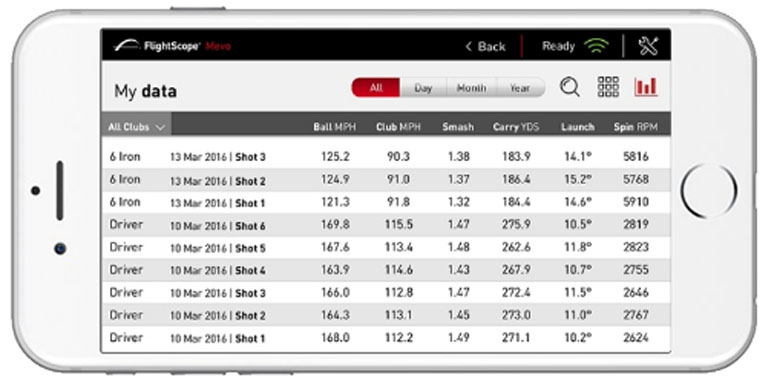Sort by Spin RPM column header
Screen dimensions: 777x389
click(636, 127)
